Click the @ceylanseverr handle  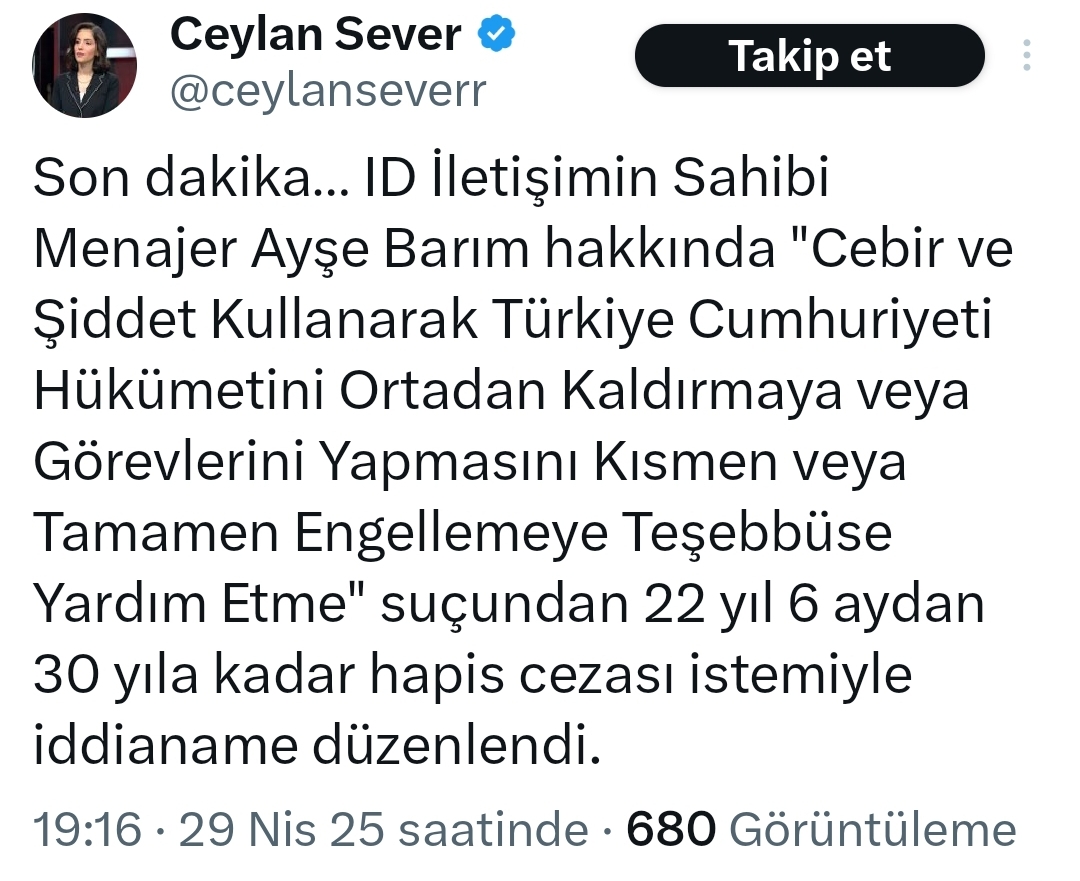[x=328, y=91]
